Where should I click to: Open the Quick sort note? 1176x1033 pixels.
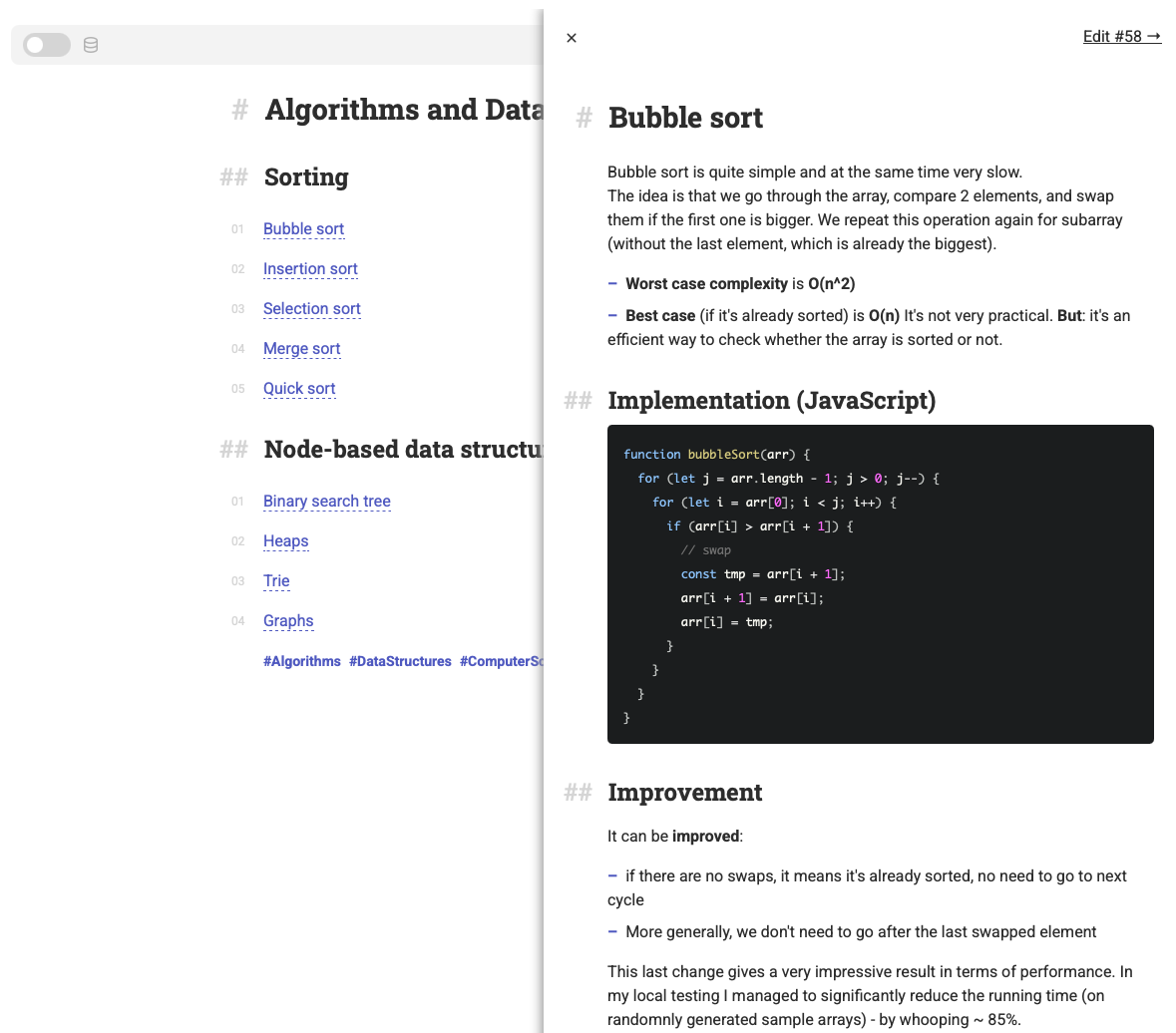click(299, 389)
